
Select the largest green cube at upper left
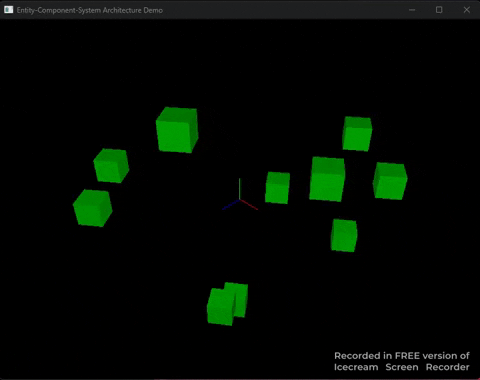tap(177, 130)
